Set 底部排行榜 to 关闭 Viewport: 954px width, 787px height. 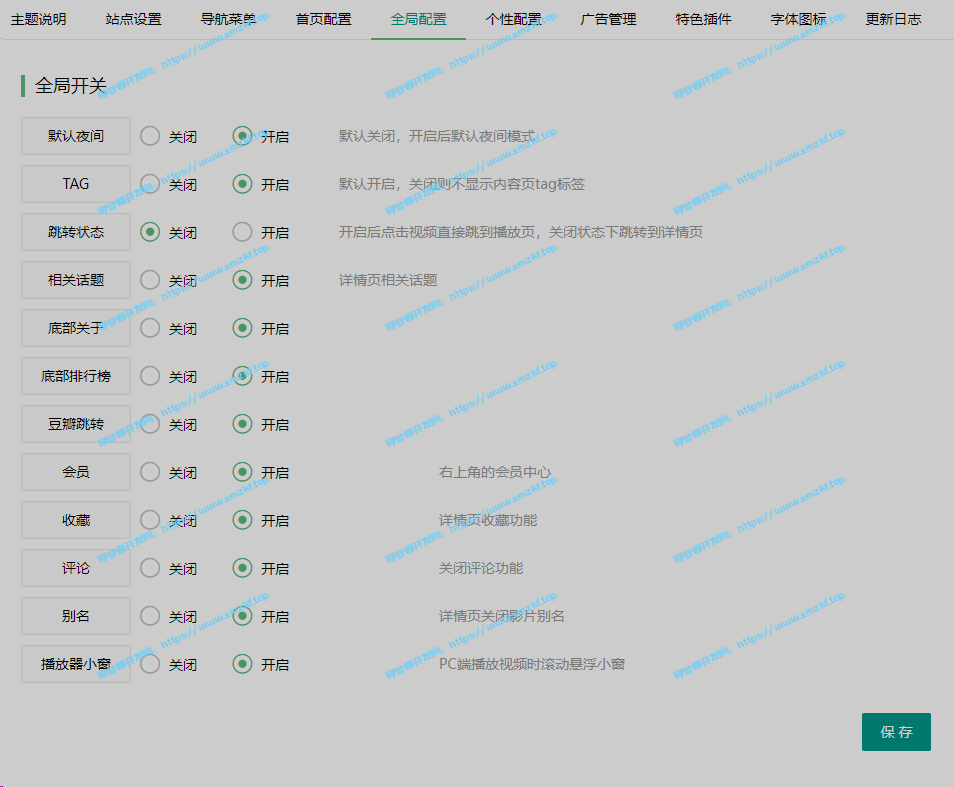tap(150, 376)
